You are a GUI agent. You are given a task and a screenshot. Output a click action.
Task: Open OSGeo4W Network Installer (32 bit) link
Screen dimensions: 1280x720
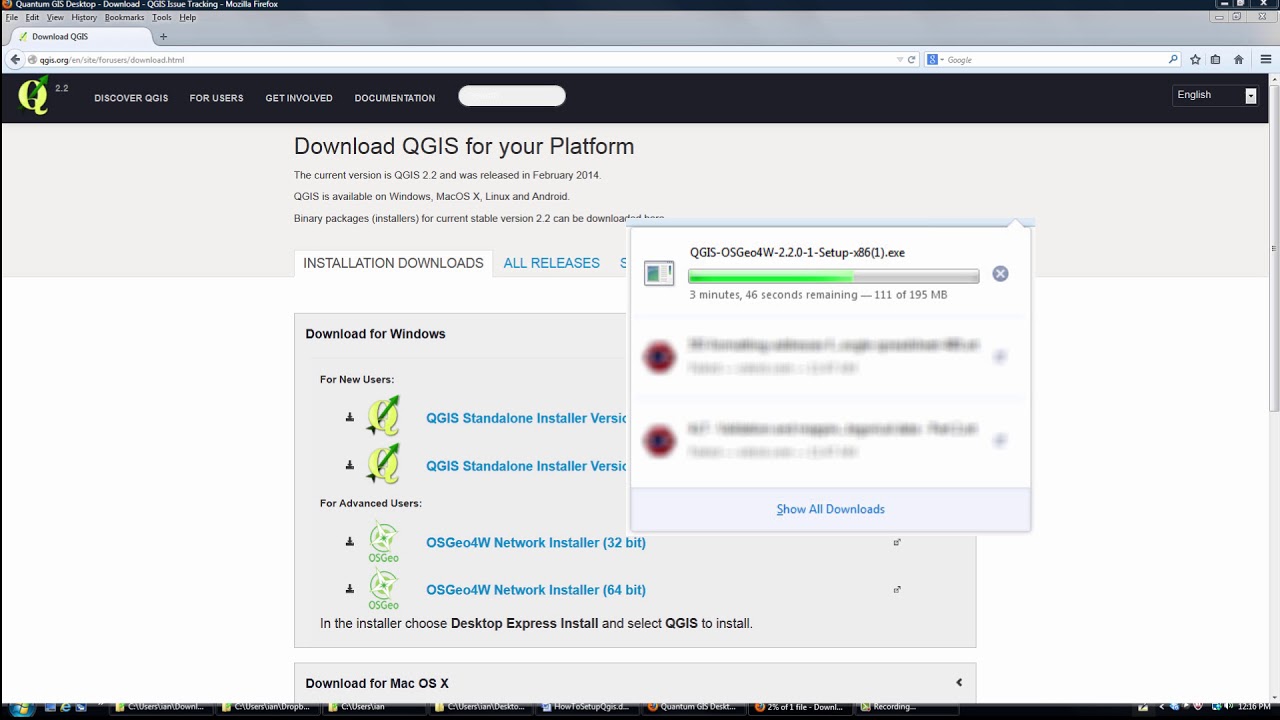click(536, 543)
